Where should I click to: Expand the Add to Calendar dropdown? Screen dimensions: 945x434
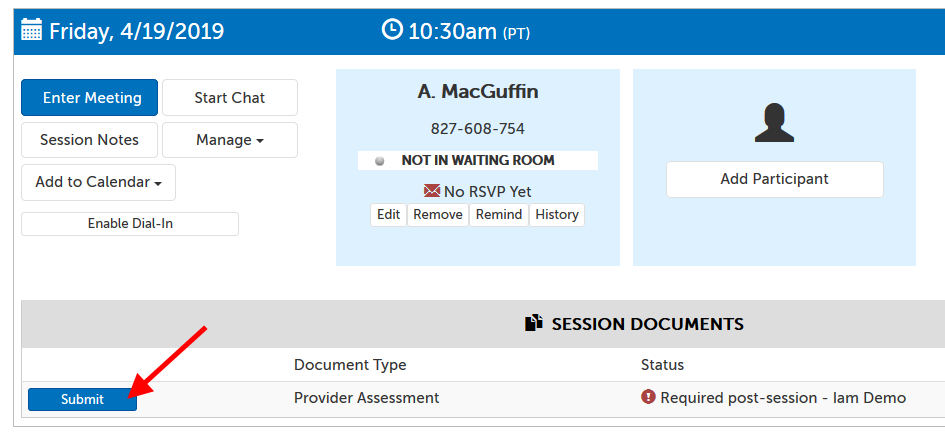(98, 183)
